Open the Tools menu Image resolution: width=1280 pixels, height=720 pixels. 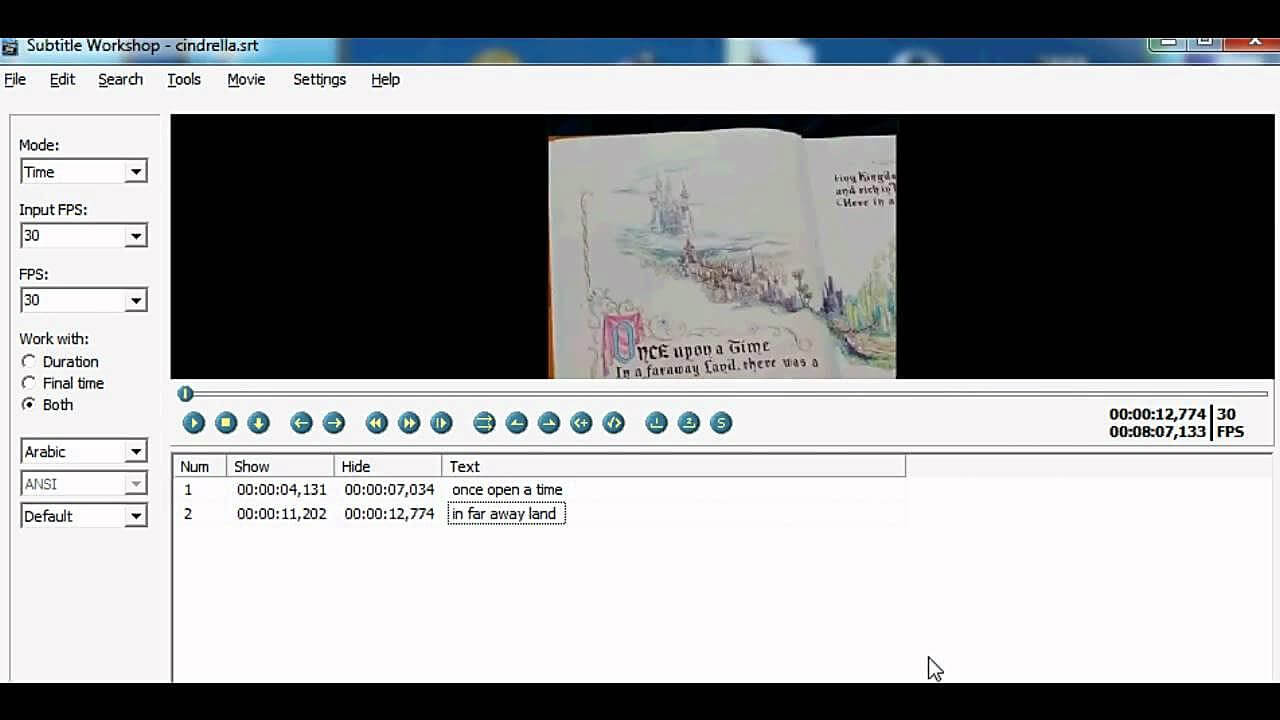pos(184,79)
